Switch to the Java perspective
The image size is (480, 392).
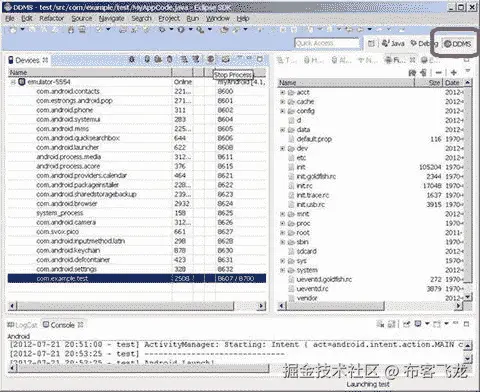[393, 43]
